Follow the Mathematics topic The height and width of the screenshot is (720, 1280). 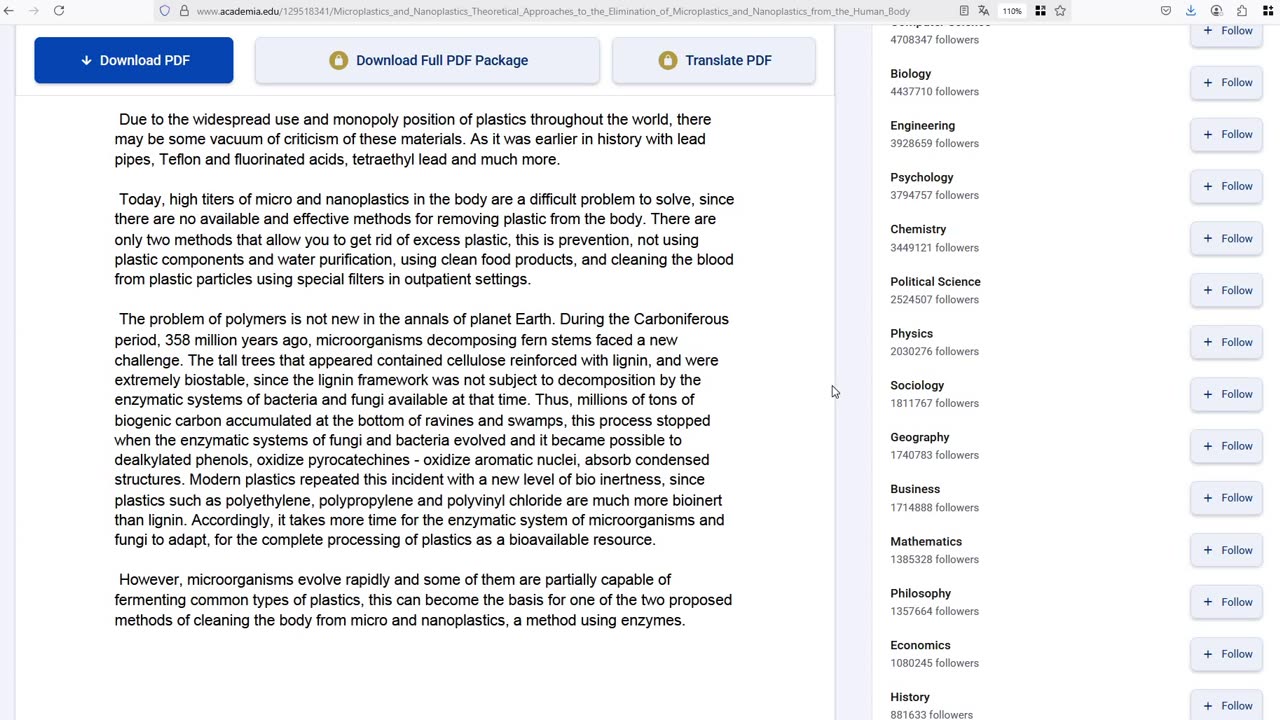(x=1227, y=550)
